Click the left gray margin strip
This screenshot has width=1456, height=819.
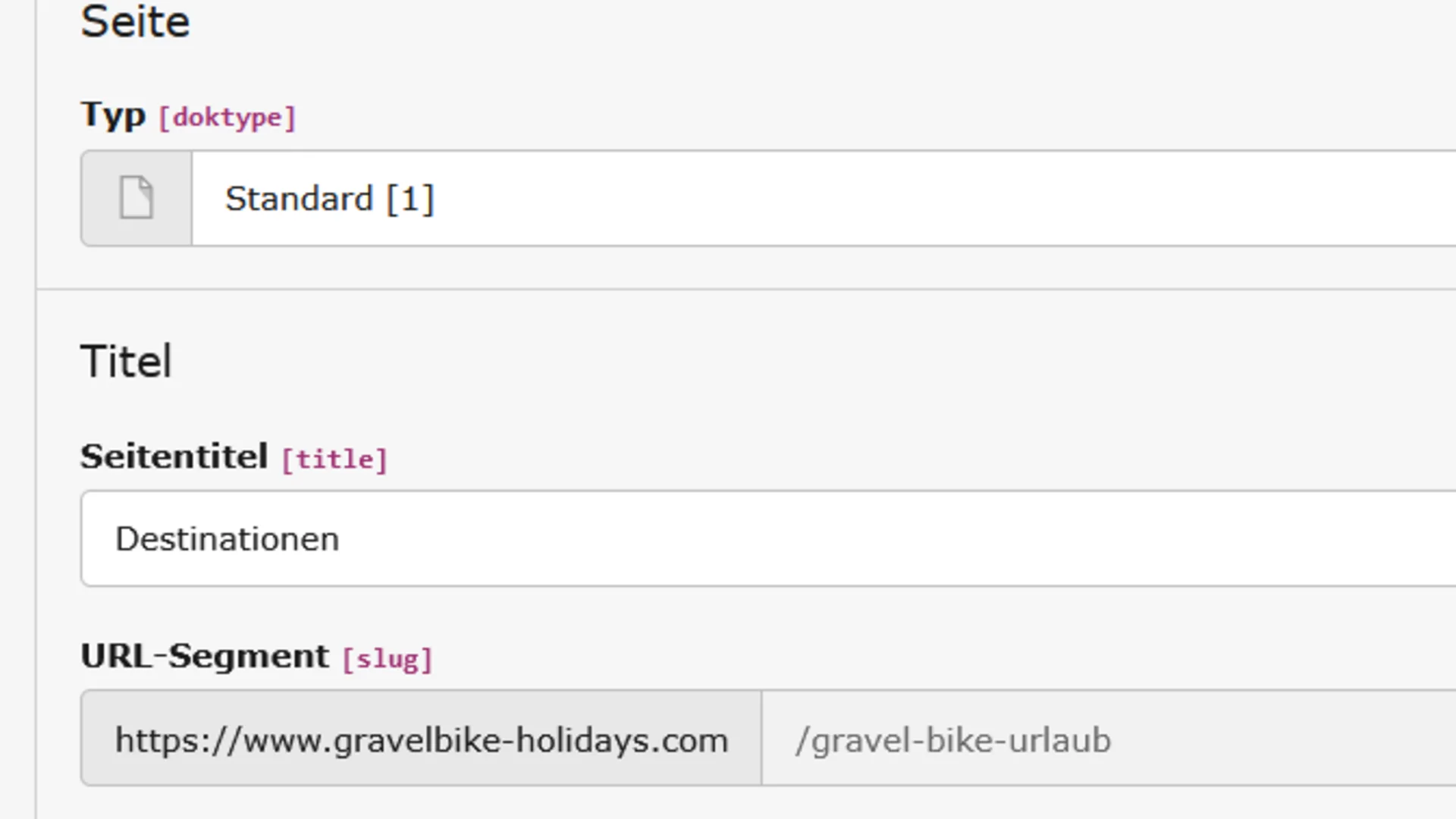(x=17, y=409)
